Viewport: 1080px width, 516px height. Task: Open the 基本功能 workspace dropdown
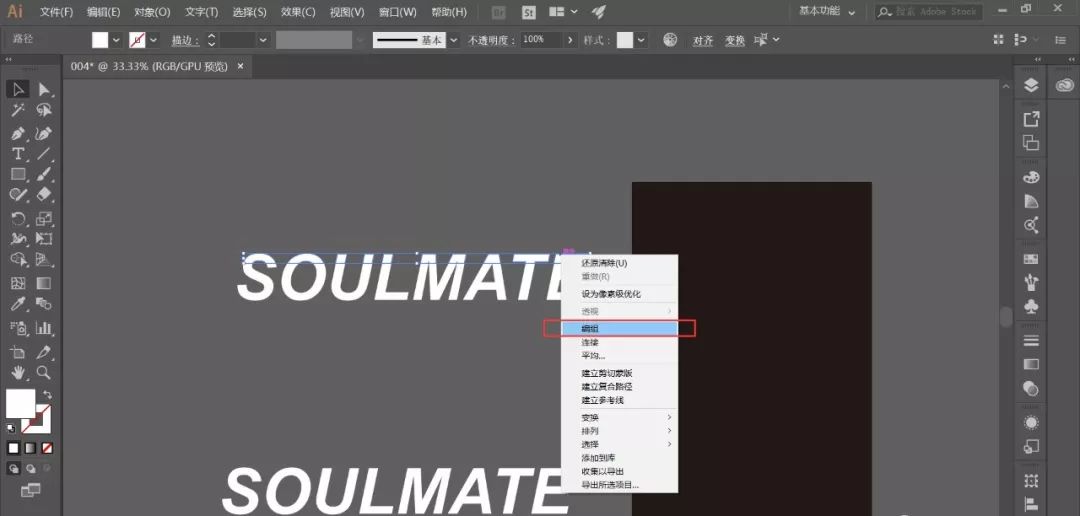pos(827,12)
